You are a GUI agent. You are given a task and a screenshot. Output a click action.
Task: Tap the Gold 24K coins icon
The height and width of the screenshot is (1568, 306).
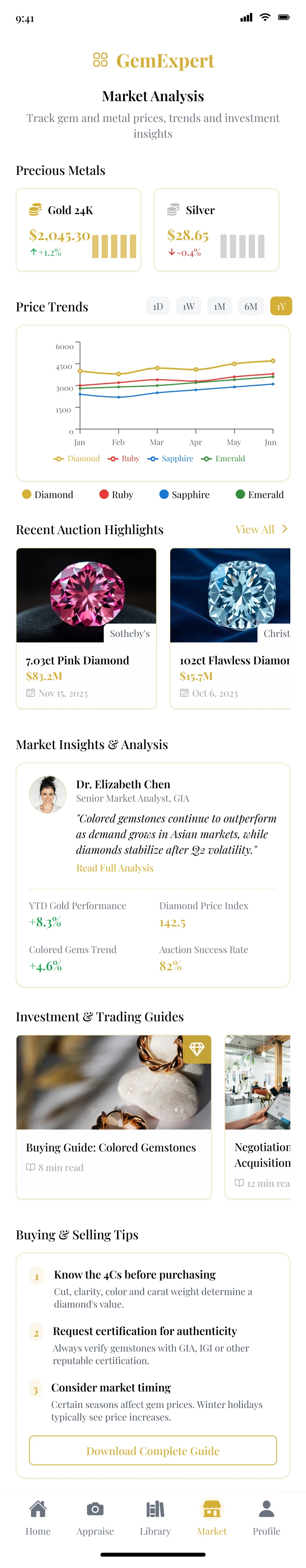(x=35, y=210)
